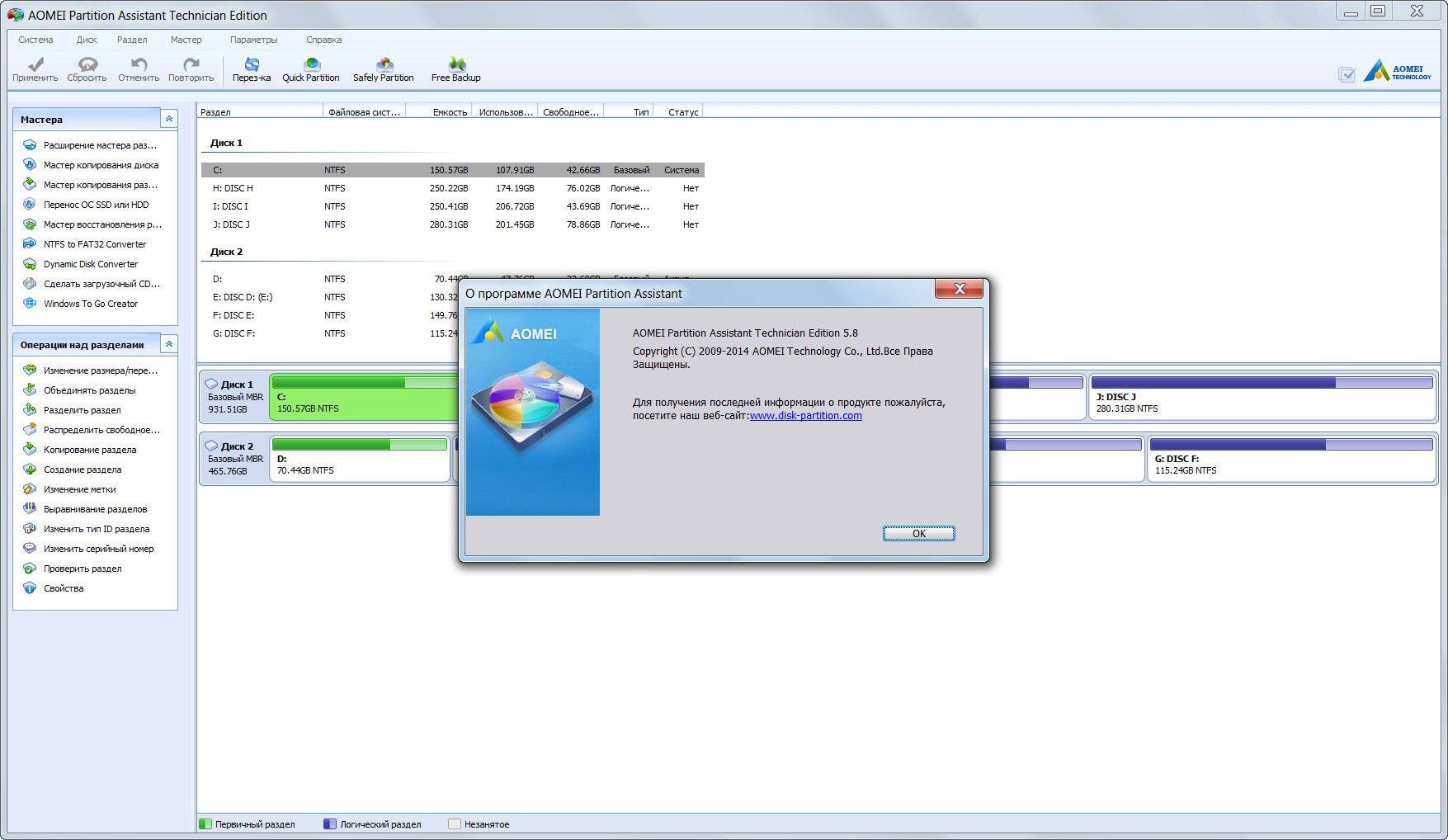Select Диск 2 Базовый MBR label

click(234, 459)
